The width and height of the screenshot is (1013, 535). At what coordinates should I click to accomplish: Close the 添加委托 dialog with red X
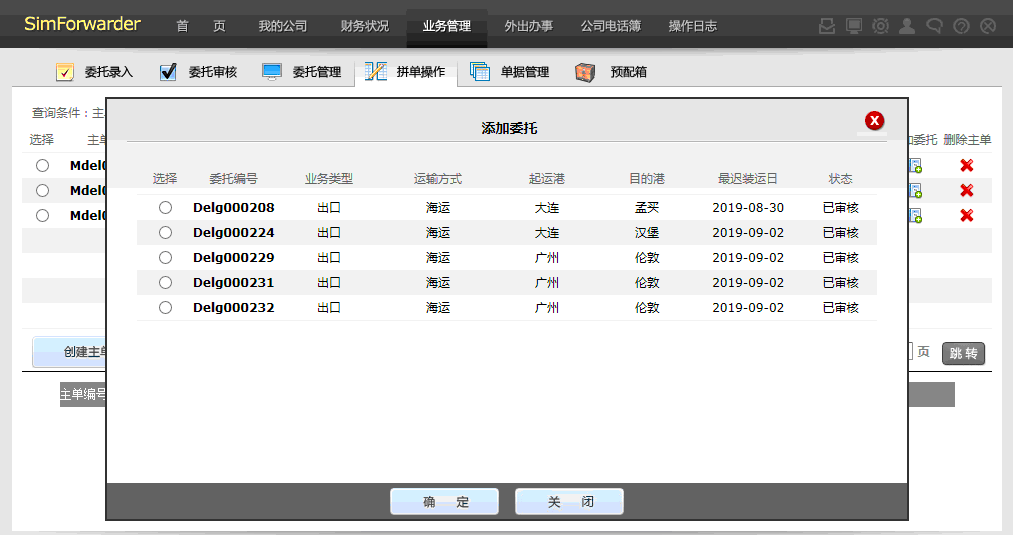874,121
